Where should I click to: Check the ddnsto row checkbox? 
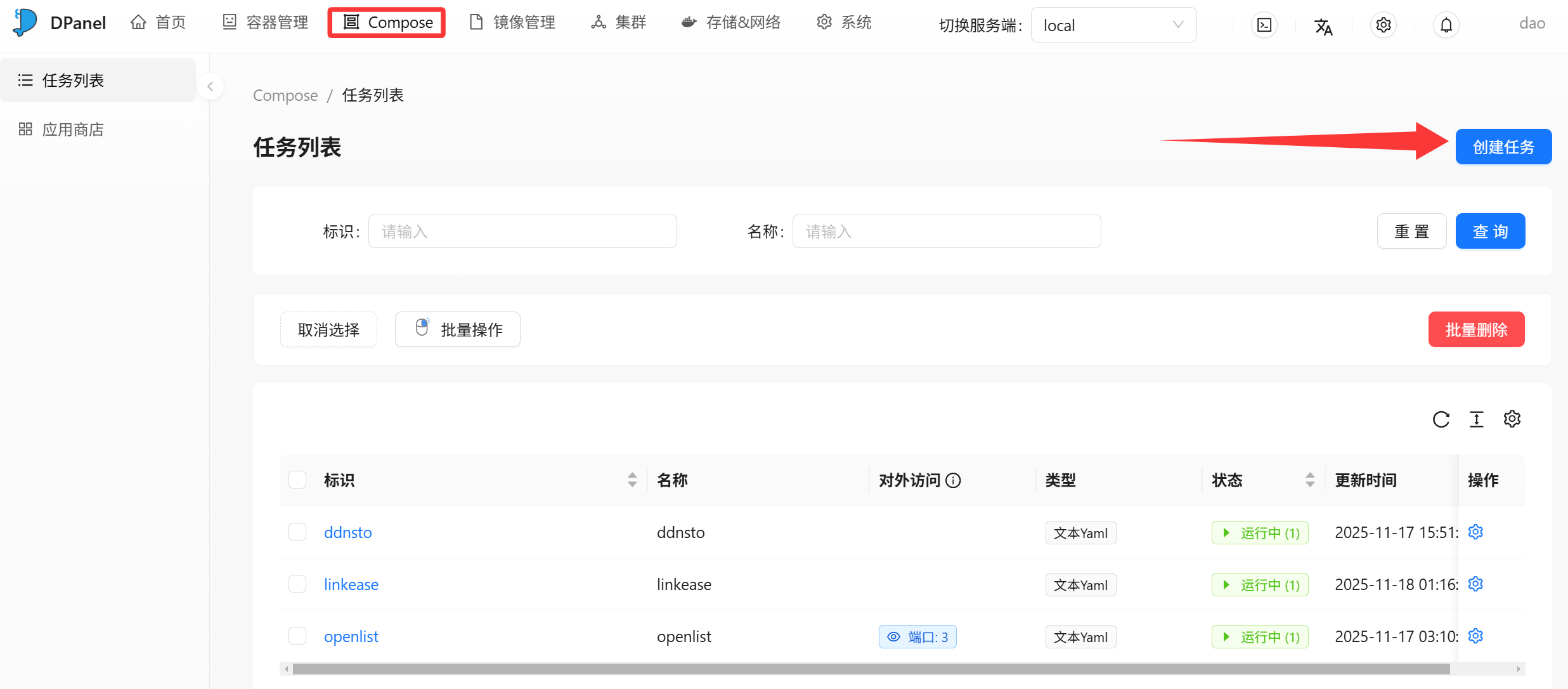[297, 532]
